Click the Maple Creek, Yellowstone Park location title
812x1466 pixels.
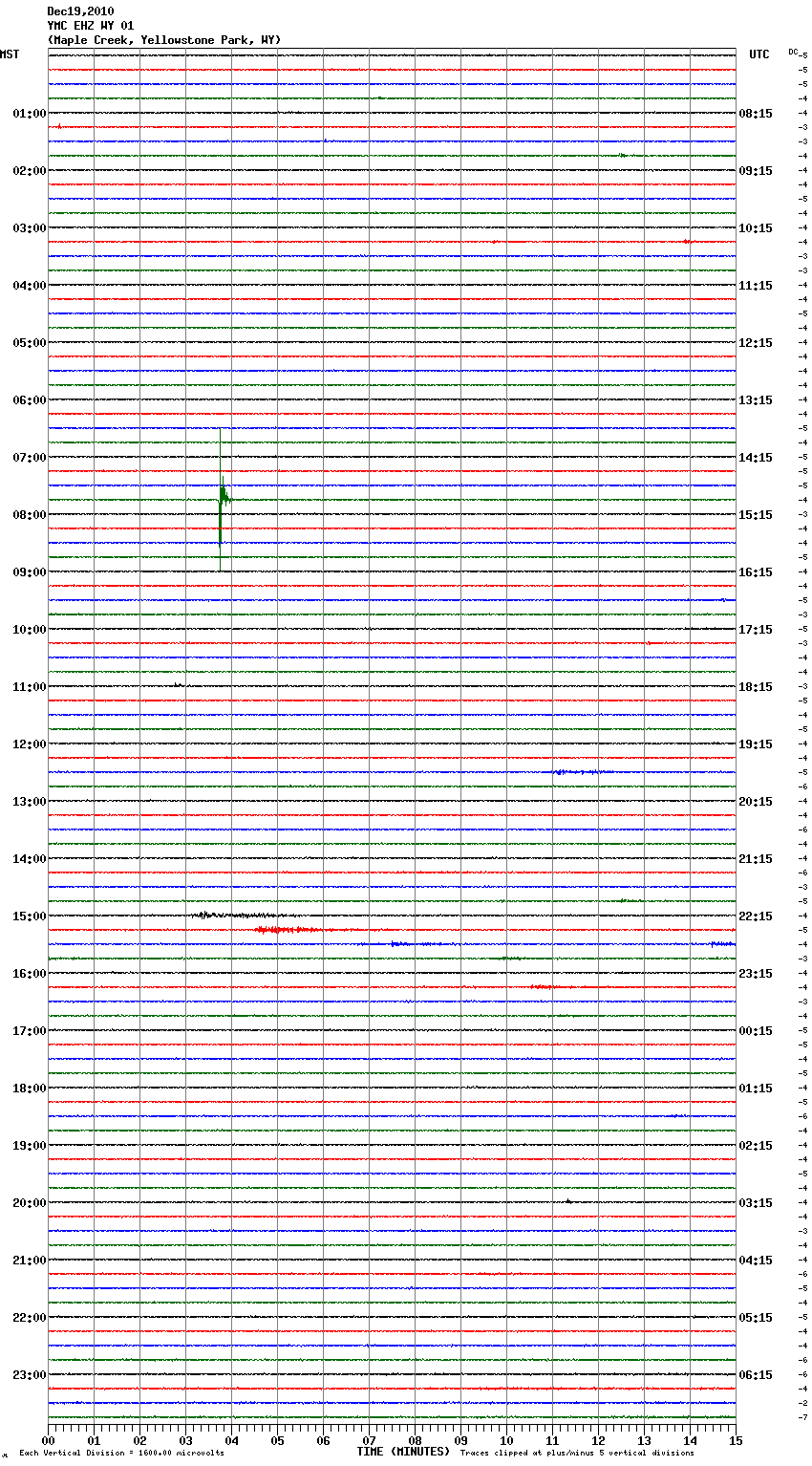tap(164, 40)
